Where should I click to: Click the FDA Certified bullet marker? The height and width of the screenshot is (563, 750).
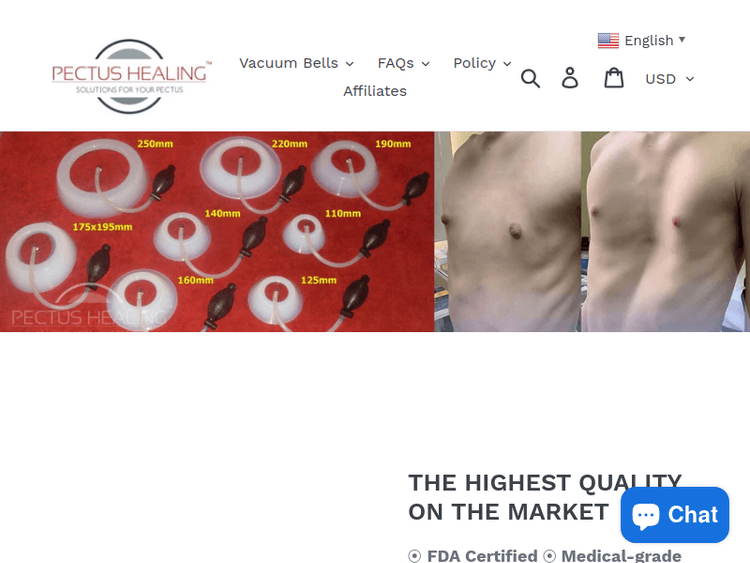click(x=414, y=556)
